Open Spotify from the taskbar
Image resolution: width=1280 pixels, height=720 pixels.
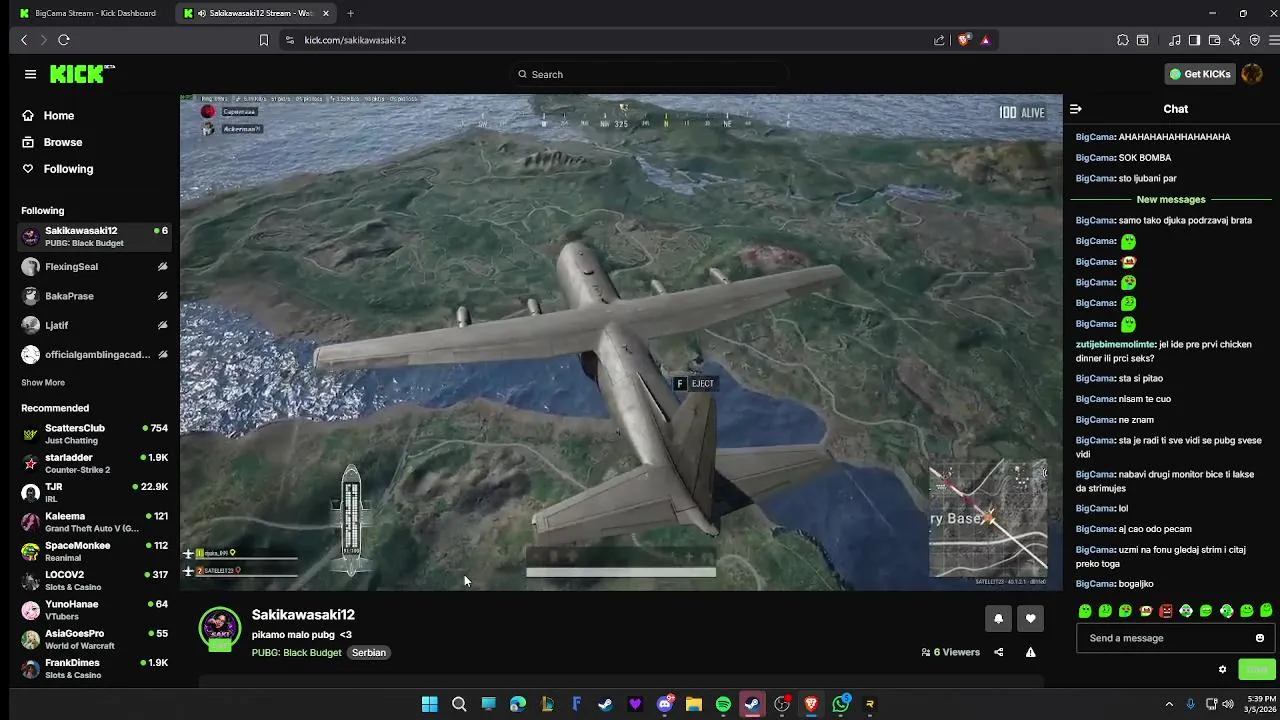click(x=723, y=704)
